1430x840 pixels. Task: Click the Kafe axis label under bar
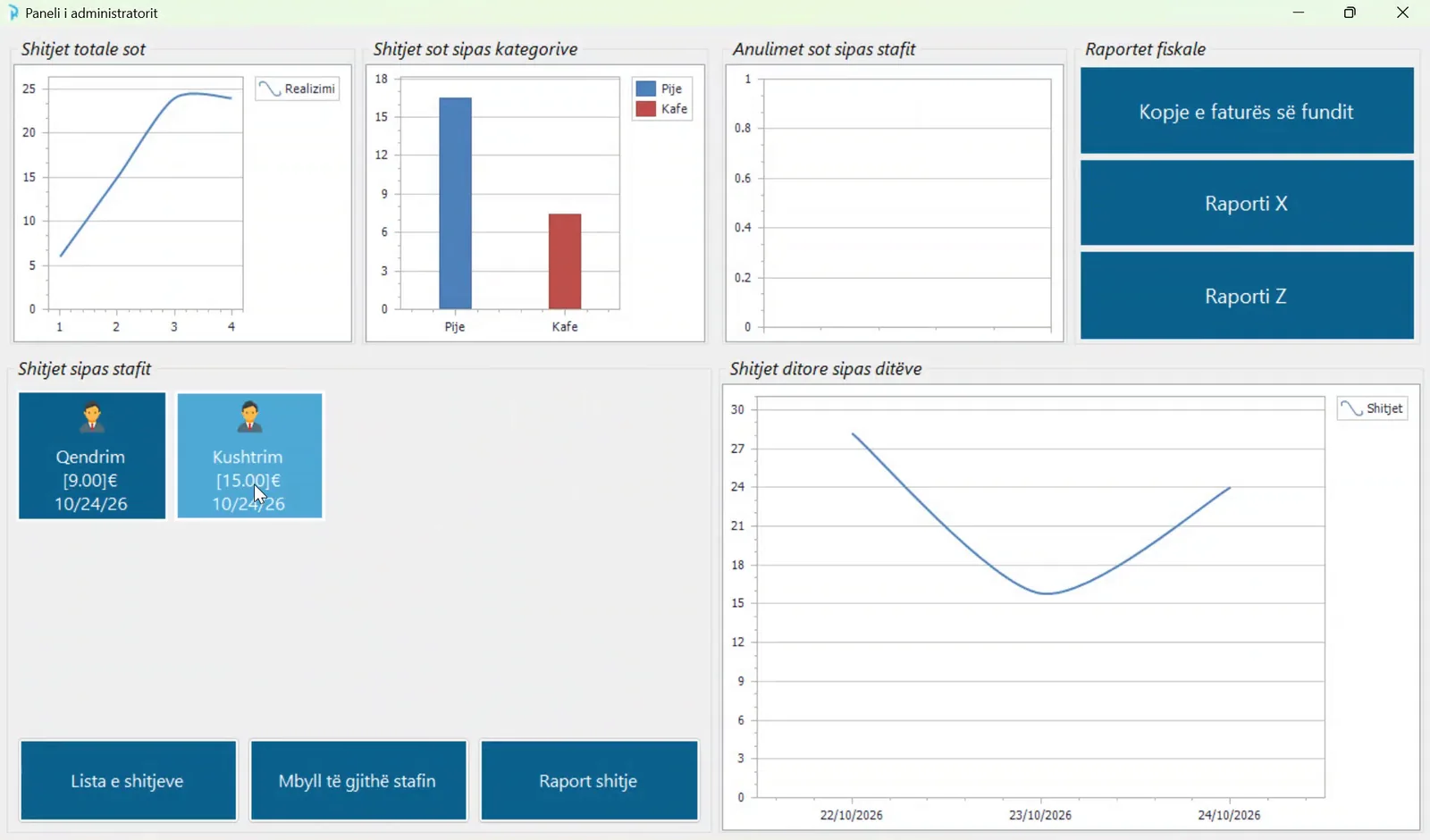tap(565, 326)
